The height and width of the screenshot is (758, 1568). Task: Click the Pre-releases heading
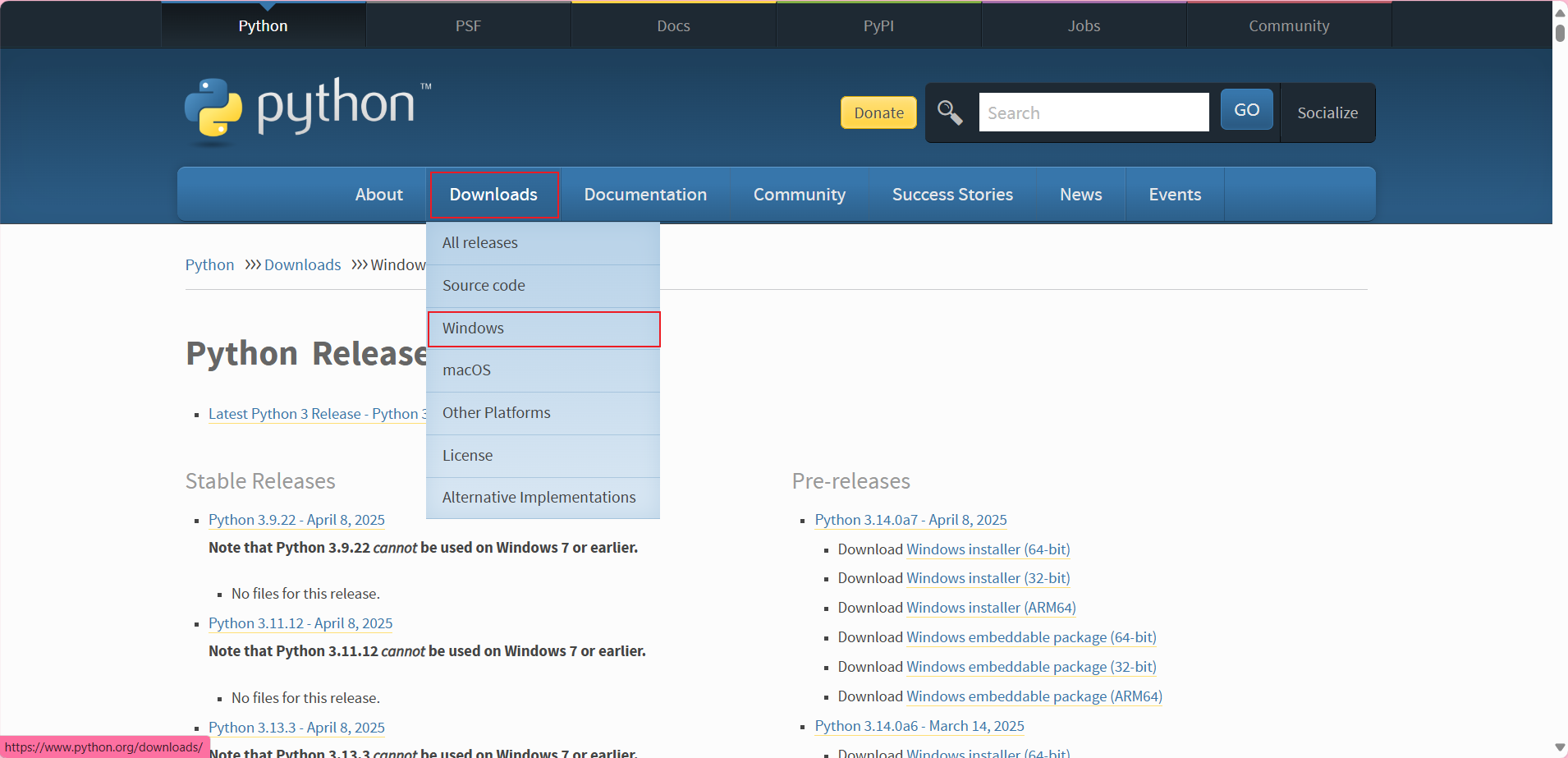pyautogui.click(x=851, y=481)
